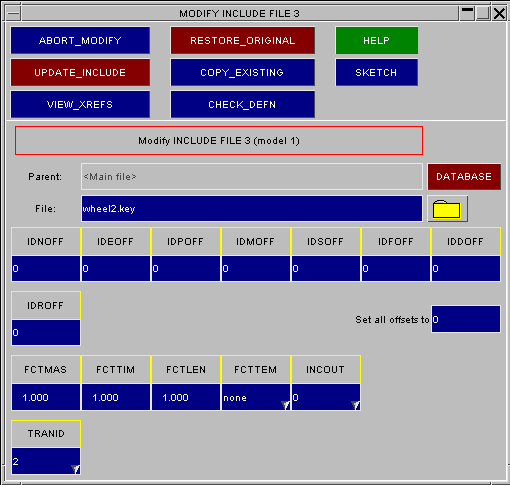
Task: Click the IDEOFF value field
Action: pos(116,268)
